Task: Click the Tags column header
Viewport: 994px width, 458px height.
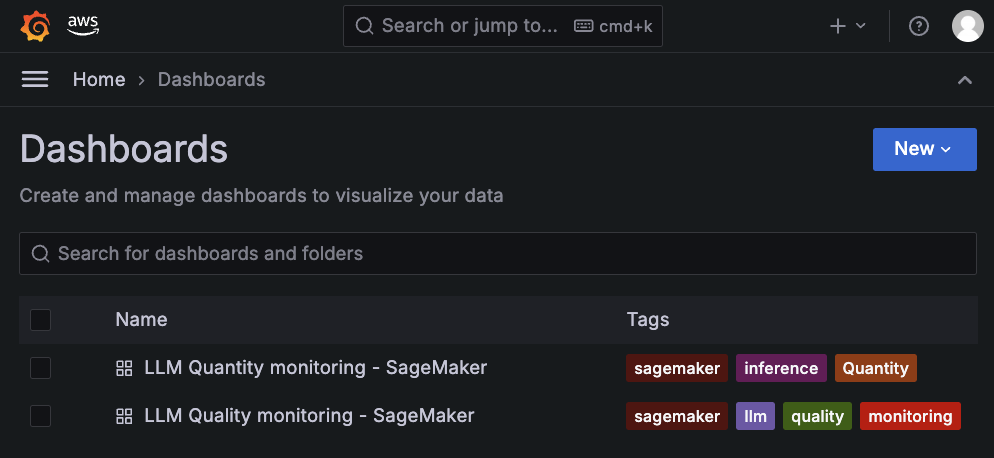Action: tap(648, 320)
